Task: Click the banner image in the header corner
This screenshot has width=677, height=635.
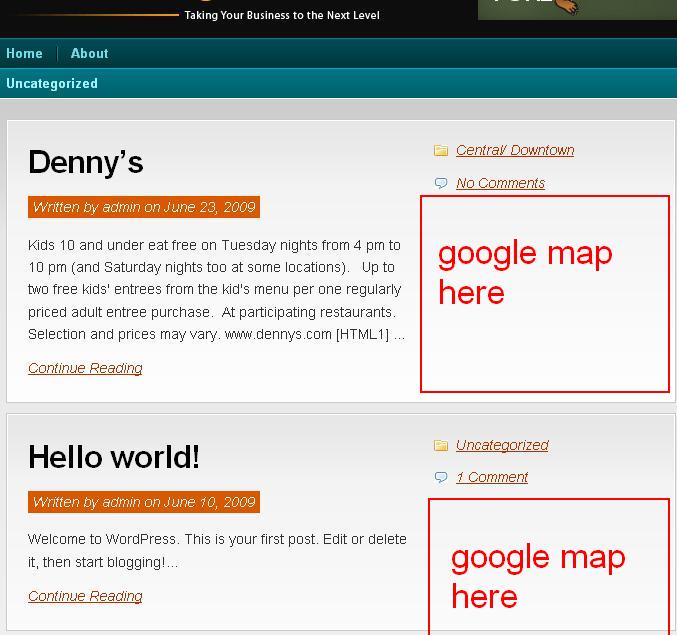Action: [x=577, y=9]
